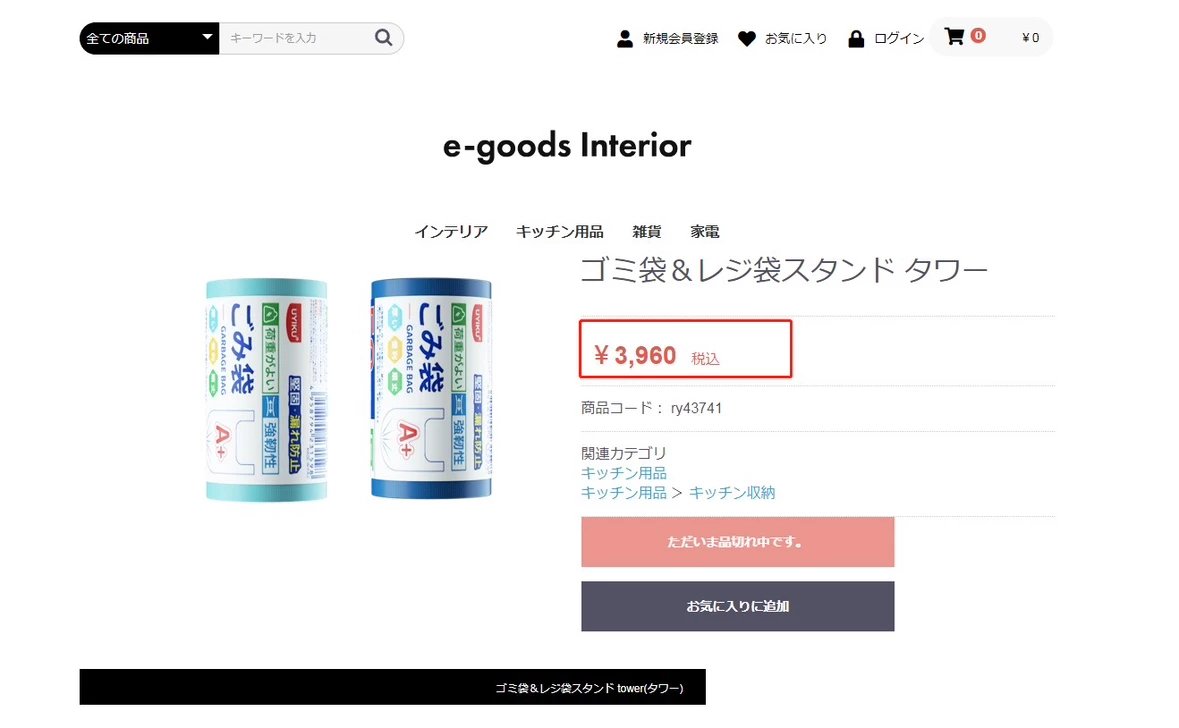Image resolution: width=1179 pixels, height=728 pixels.
Task: Click the red cart item count badge
Action: pyautogui.click(x=978, y=36)
